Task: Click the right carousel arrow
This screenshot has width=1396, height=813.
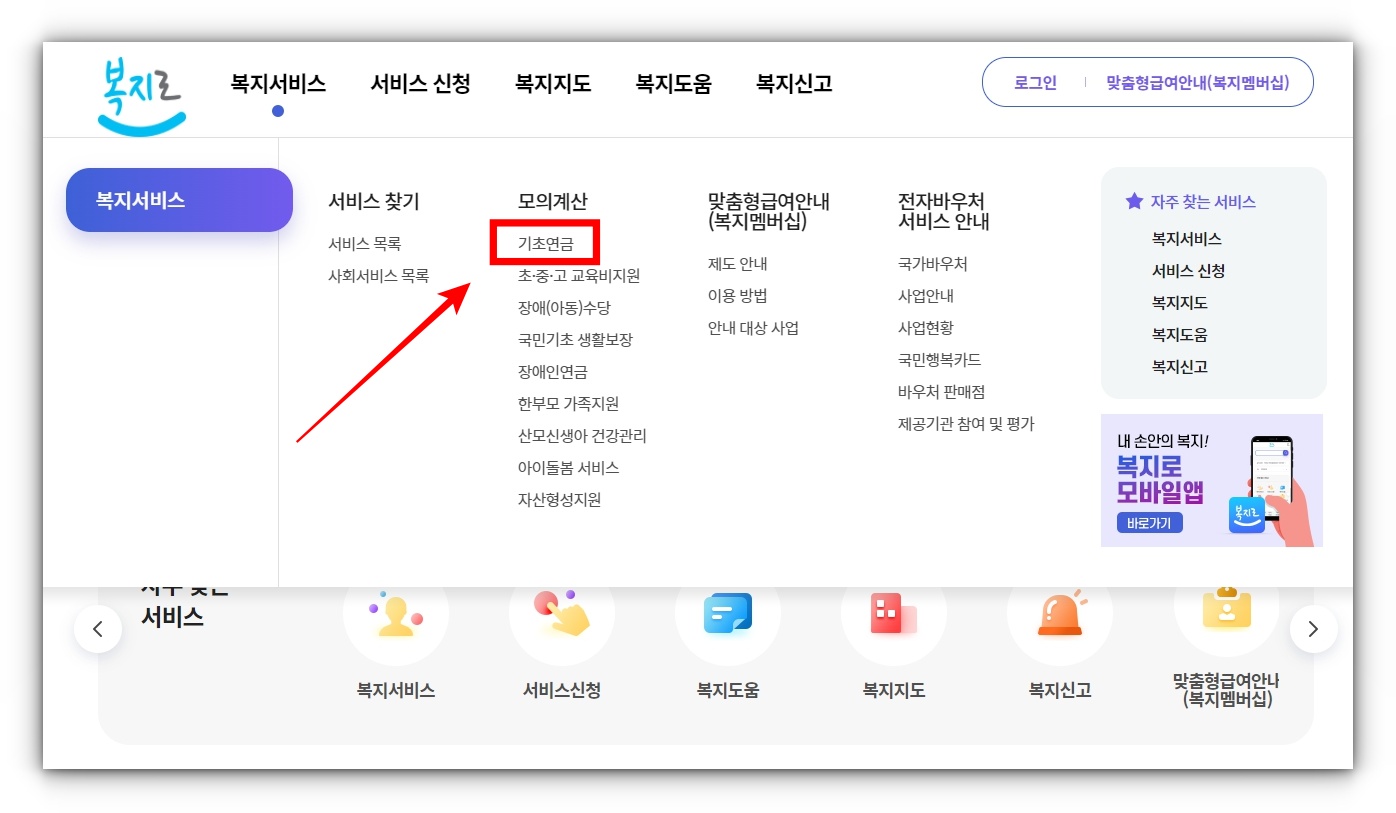Action: click(1314, 628)
